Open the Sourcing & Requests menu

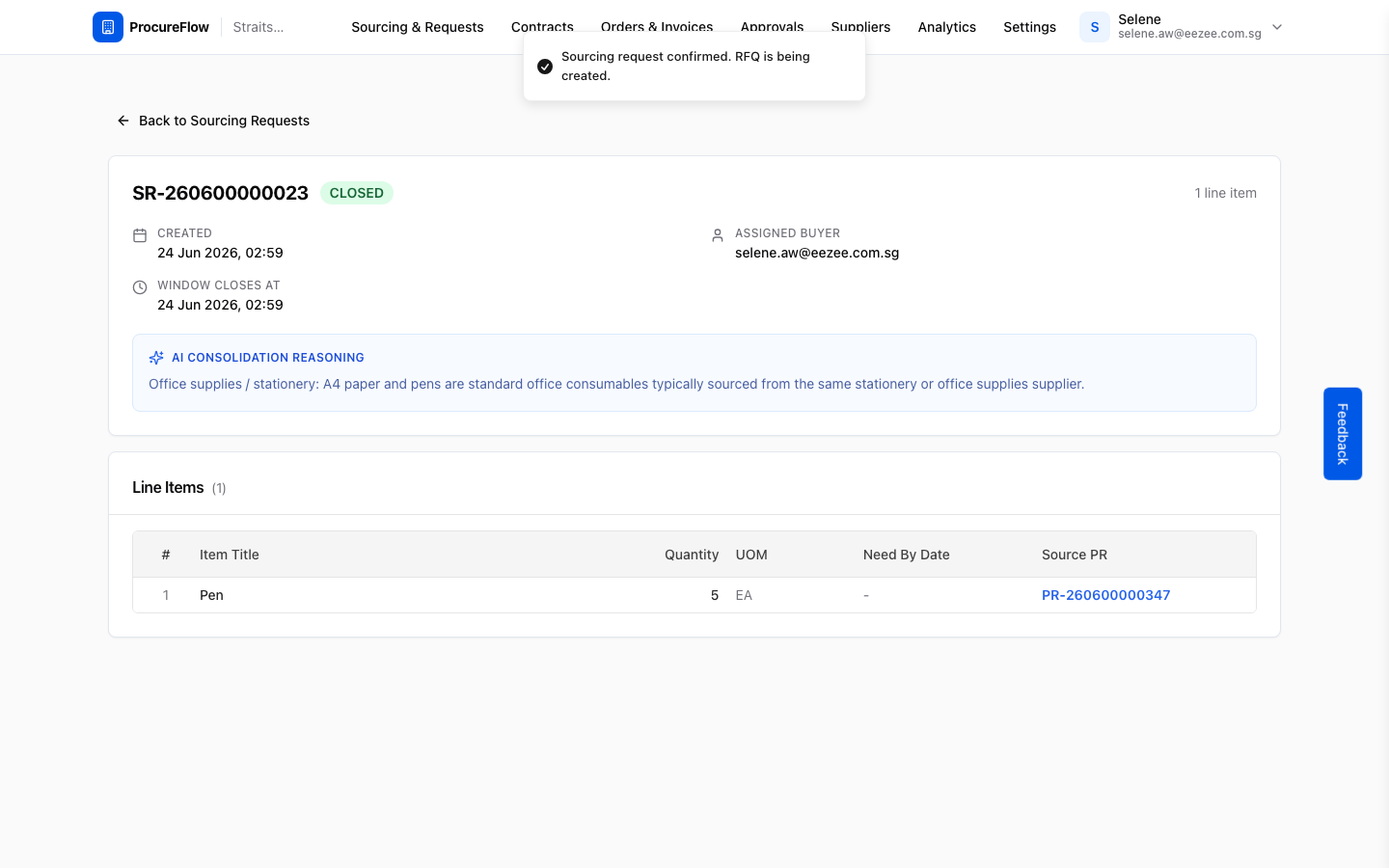418,27
